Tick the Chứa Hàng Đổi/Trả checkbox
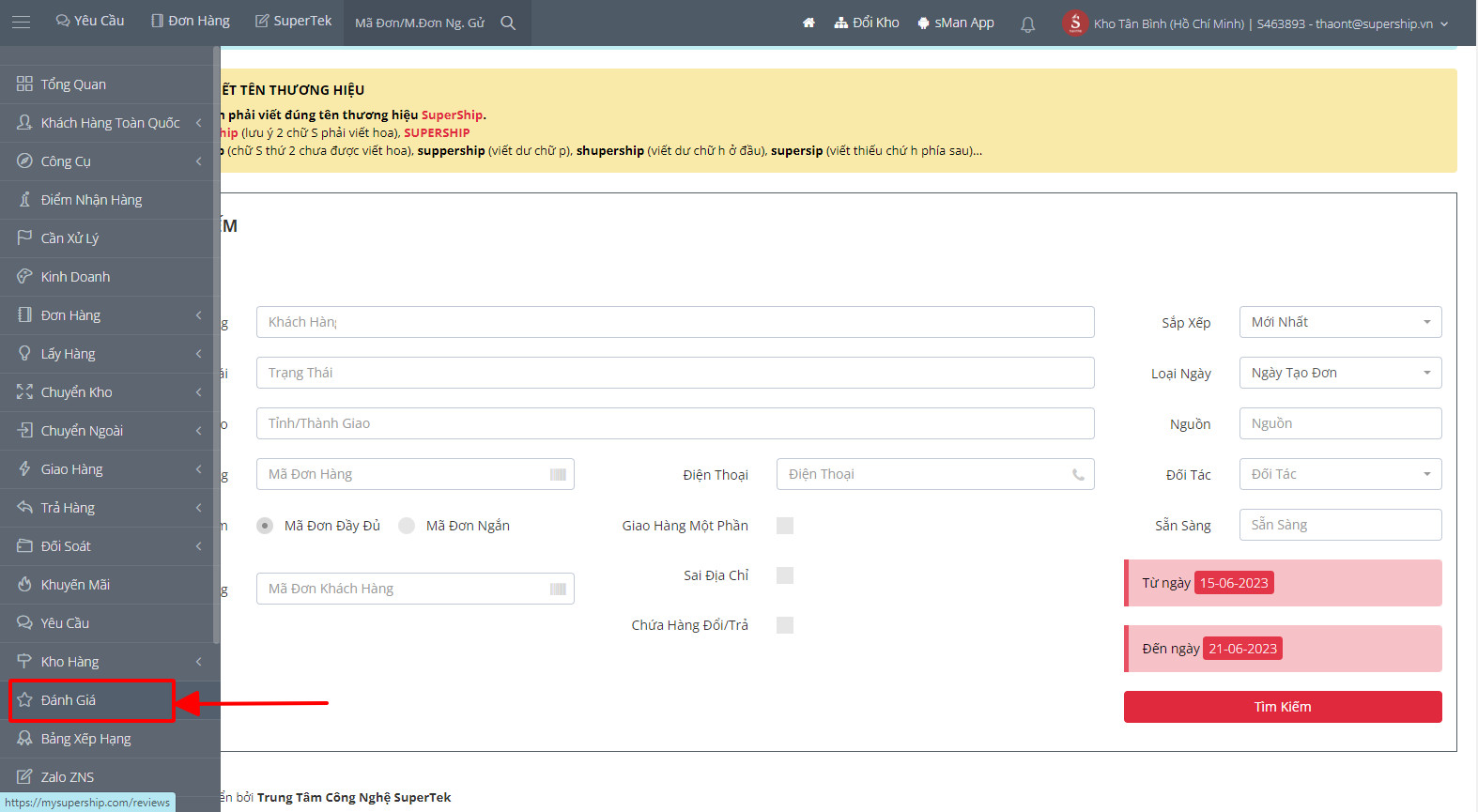Image resolution: width=1478 pixels, height=812 pixels. click(x=785, y=625)
